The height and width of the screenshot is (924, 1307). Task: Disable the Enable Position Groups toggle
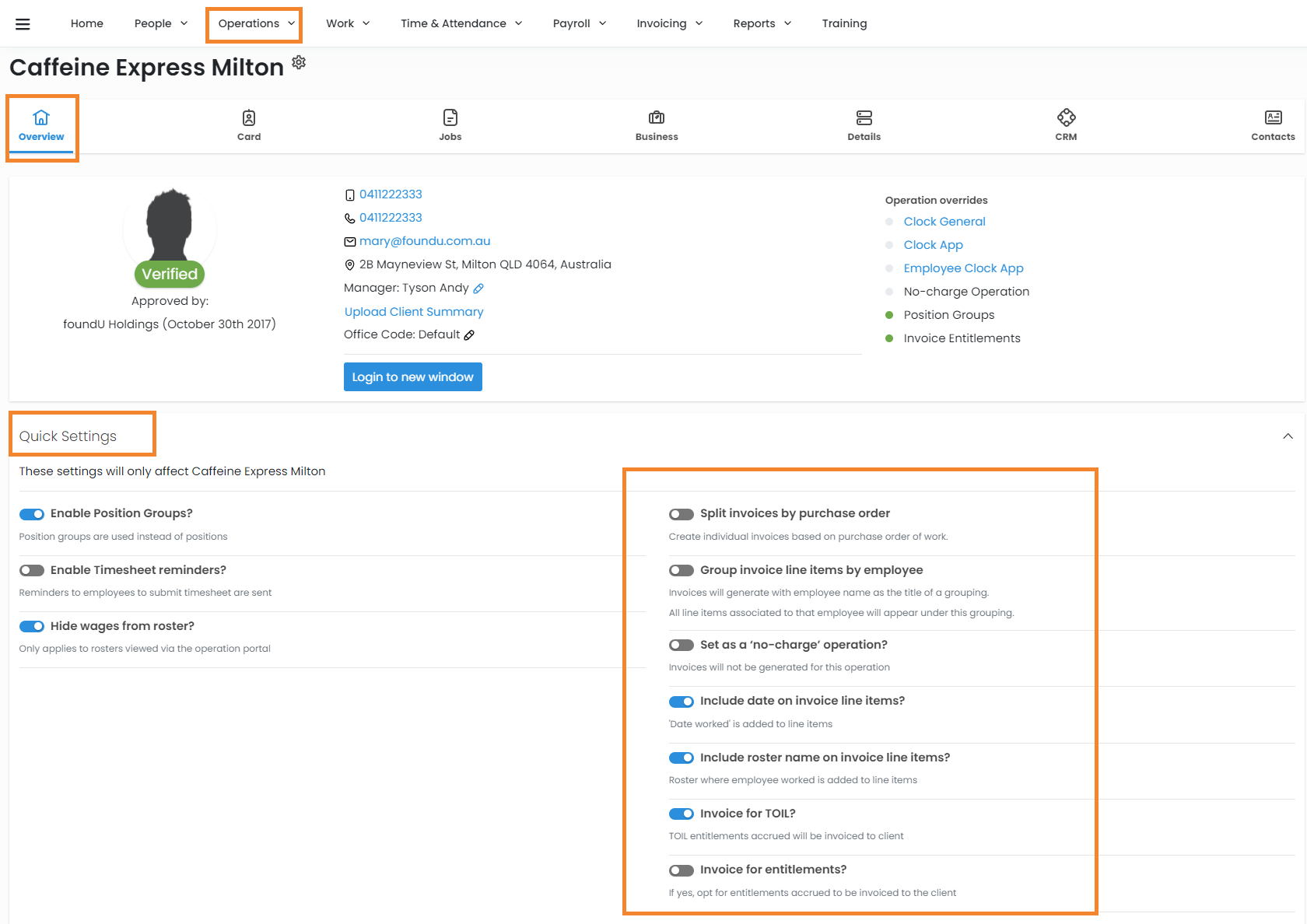[x=32, y=514]
